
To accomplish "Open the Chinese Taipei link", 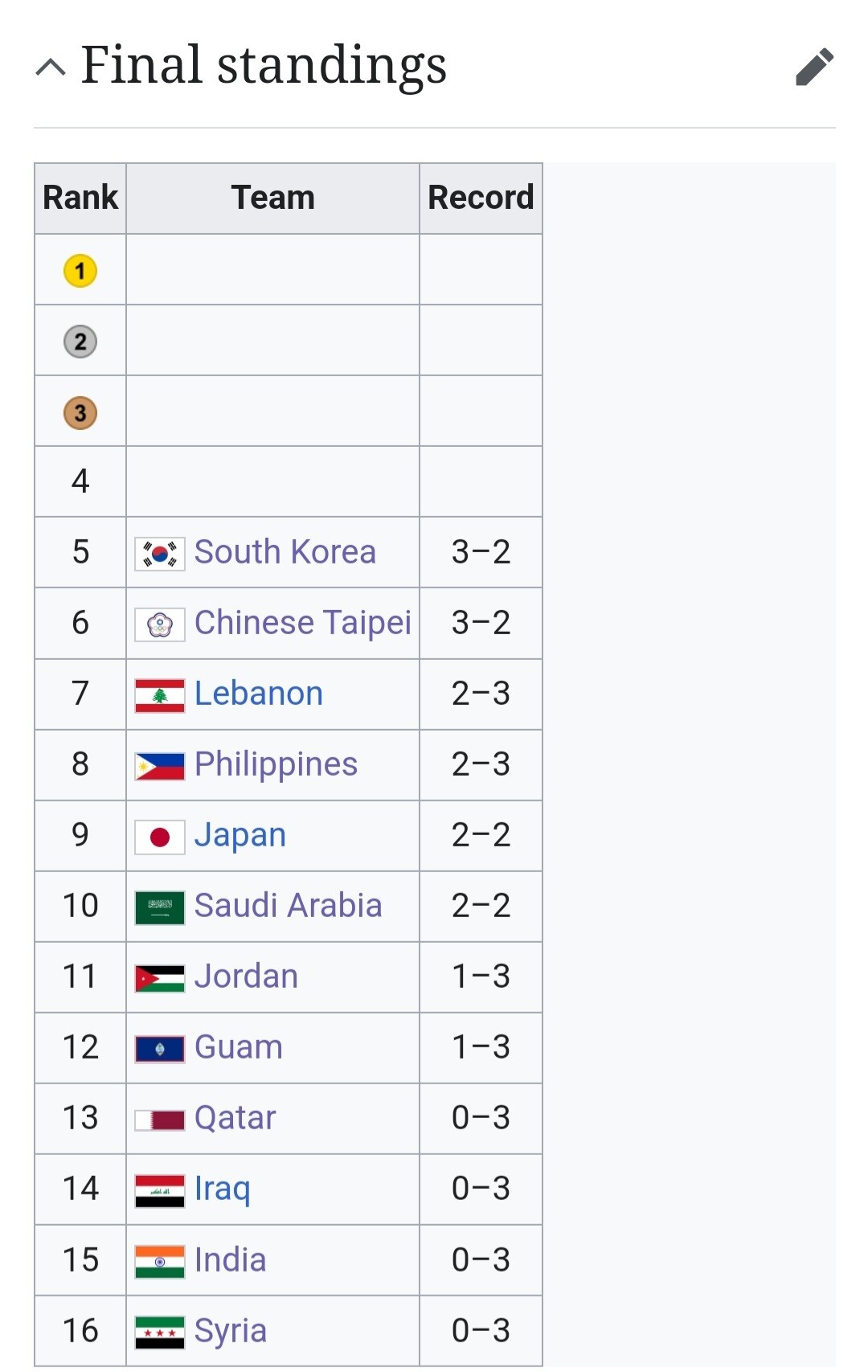I will click(303, 623).
